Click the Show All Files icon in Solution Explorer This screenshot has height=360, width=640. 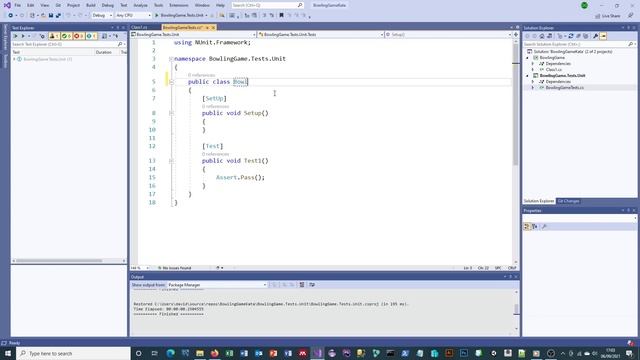586,36
